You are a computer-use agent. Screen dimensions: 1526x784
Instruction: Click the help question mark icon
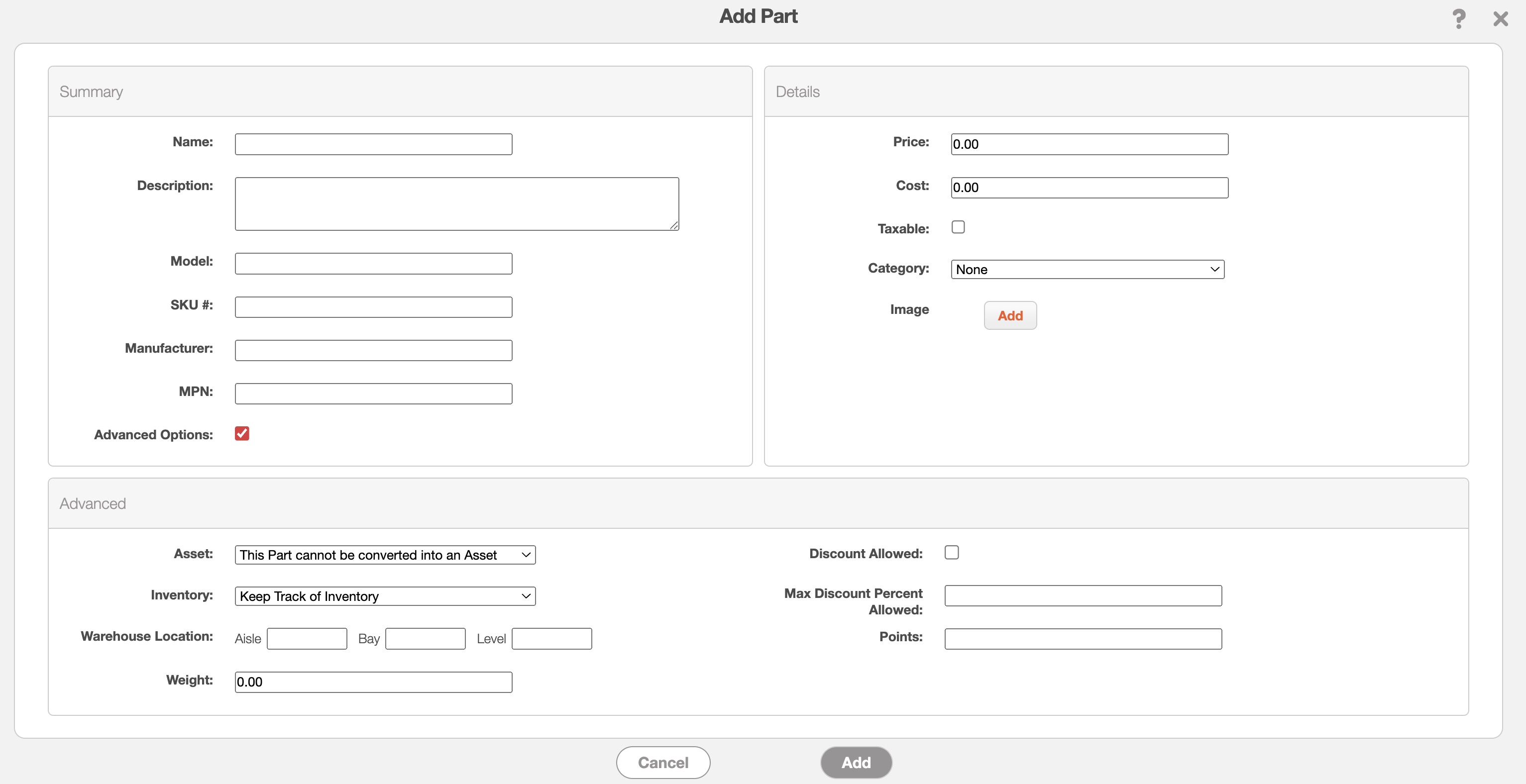(1458, 19)
